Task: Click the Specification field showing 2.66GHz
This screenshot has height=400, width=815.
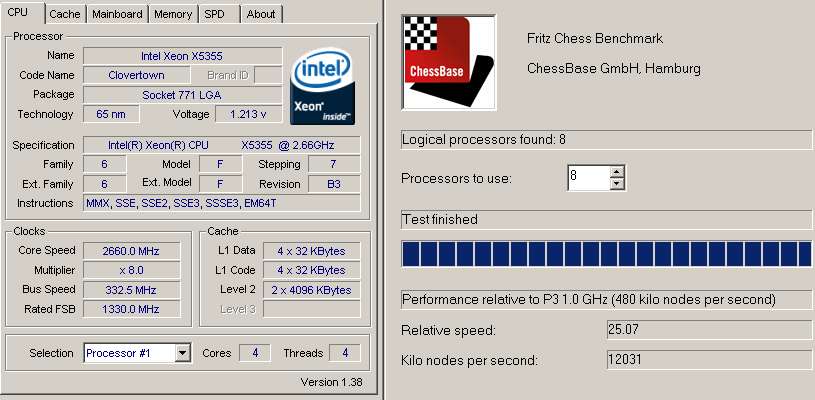Action: pyautogui.click(x=221, y=145)
